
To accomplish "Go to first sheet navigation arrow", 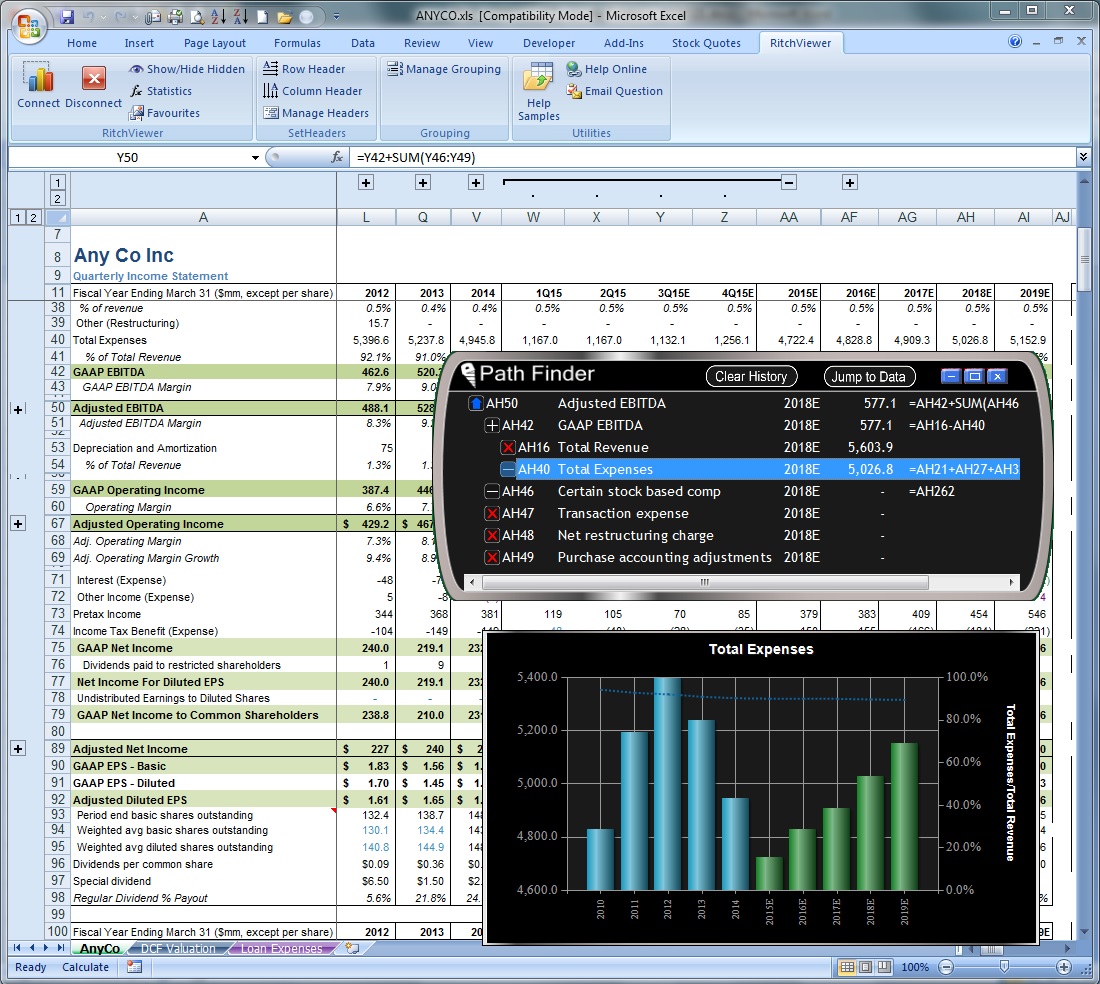I will click(17, 948).
